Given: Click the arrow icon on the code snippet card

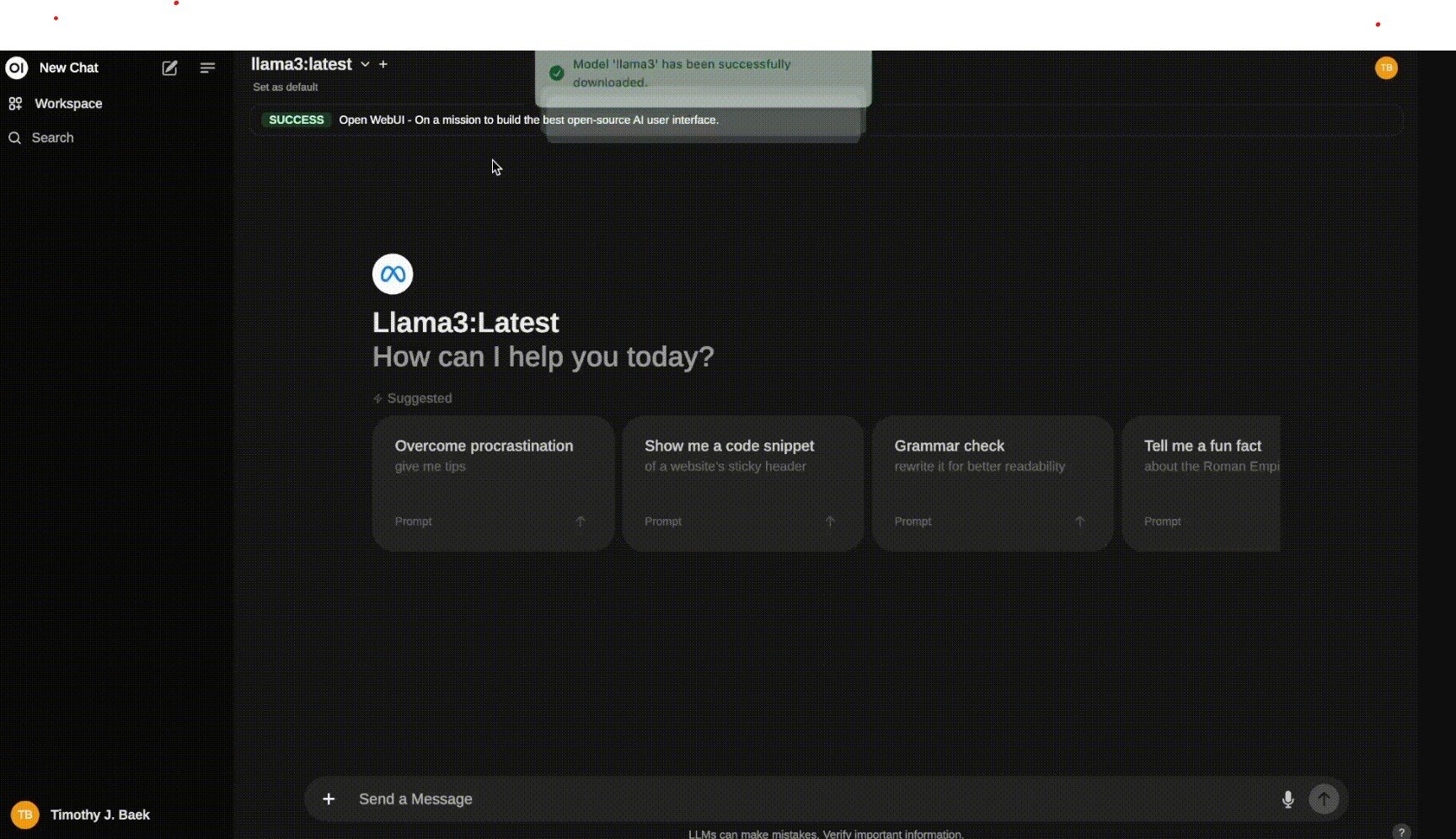Looking at the screenshot, I should coord(830,521).
